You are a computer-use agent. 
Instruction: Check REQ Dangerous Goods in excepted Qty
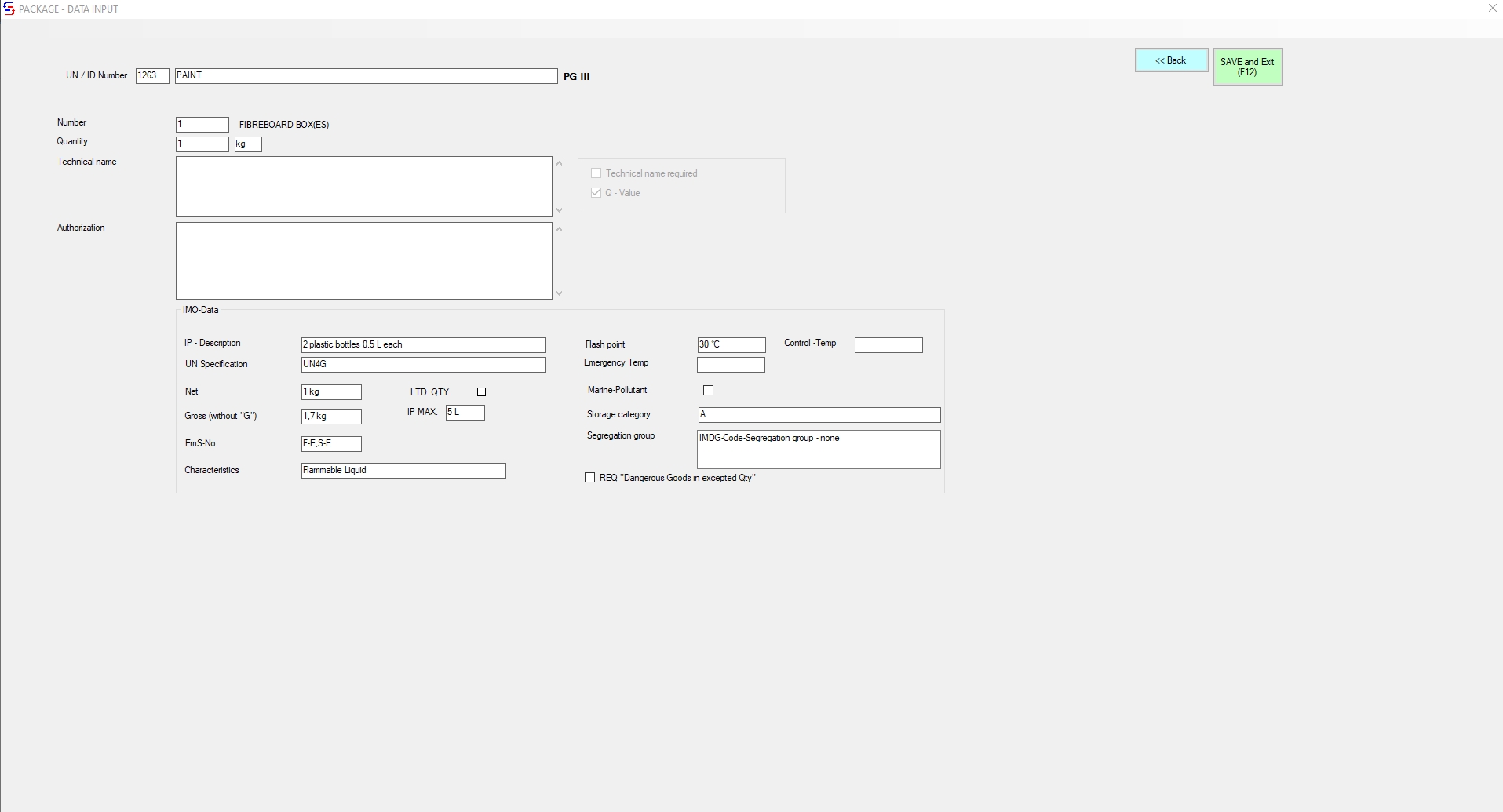click(x=590, y=478)
